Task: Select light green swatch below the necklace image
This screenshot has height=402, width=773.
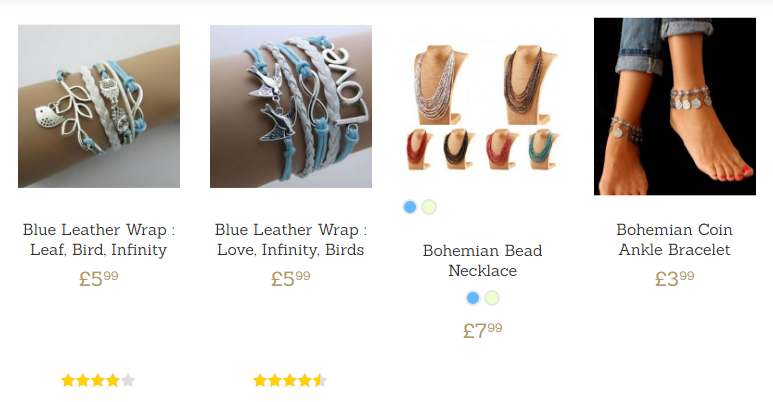Action: (x=429, y=207)
